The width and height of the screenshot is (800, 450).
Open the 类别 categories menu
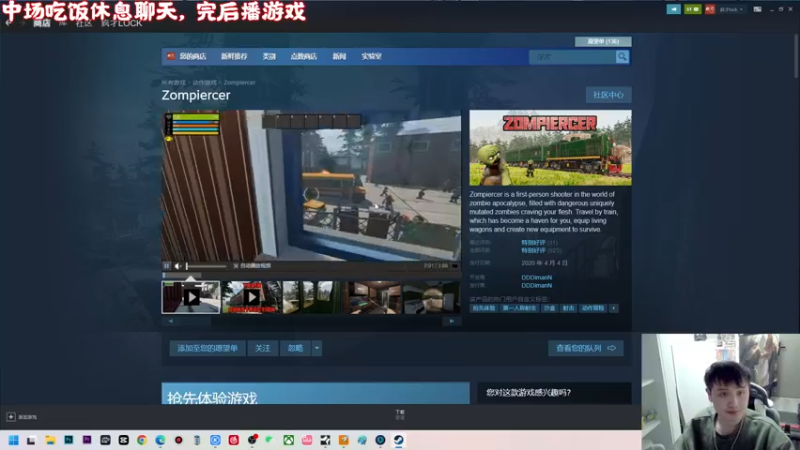point(269,57)
